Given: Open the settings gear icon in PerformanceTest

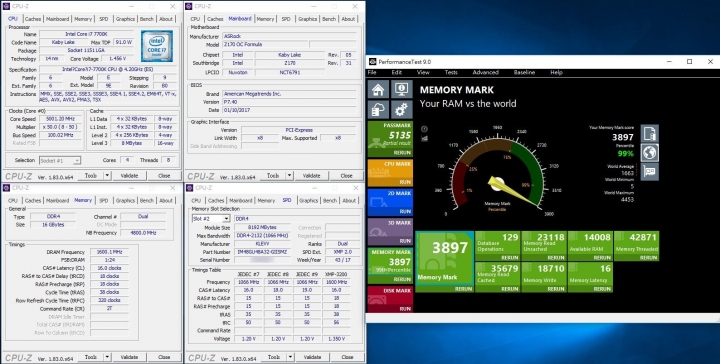Looking at the screenshot, I should 401,110.
